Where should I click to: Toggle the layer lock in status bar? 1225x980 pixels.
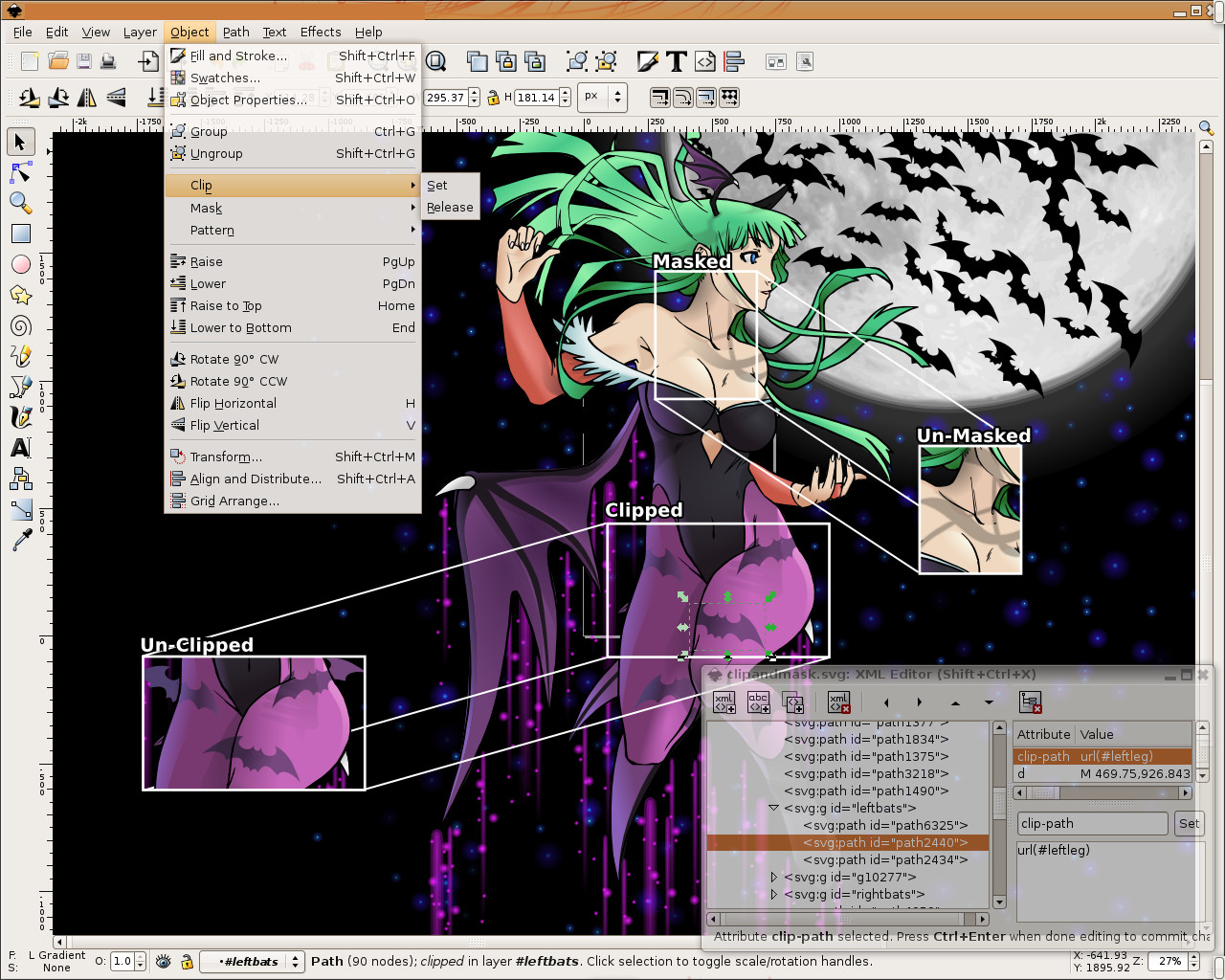(x=187, y=962)
